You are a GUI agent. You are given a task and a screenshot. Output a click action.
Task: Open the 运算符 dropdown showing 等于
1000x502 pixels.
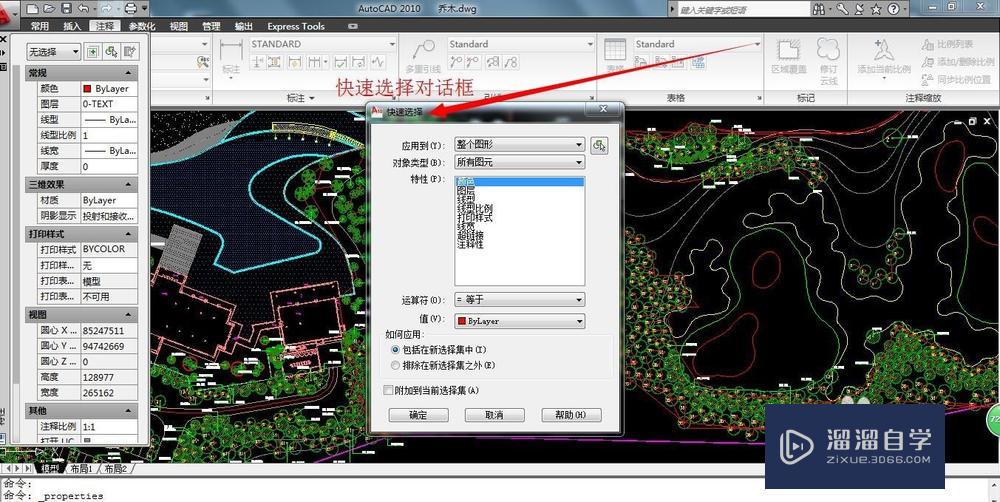(519, 299)
